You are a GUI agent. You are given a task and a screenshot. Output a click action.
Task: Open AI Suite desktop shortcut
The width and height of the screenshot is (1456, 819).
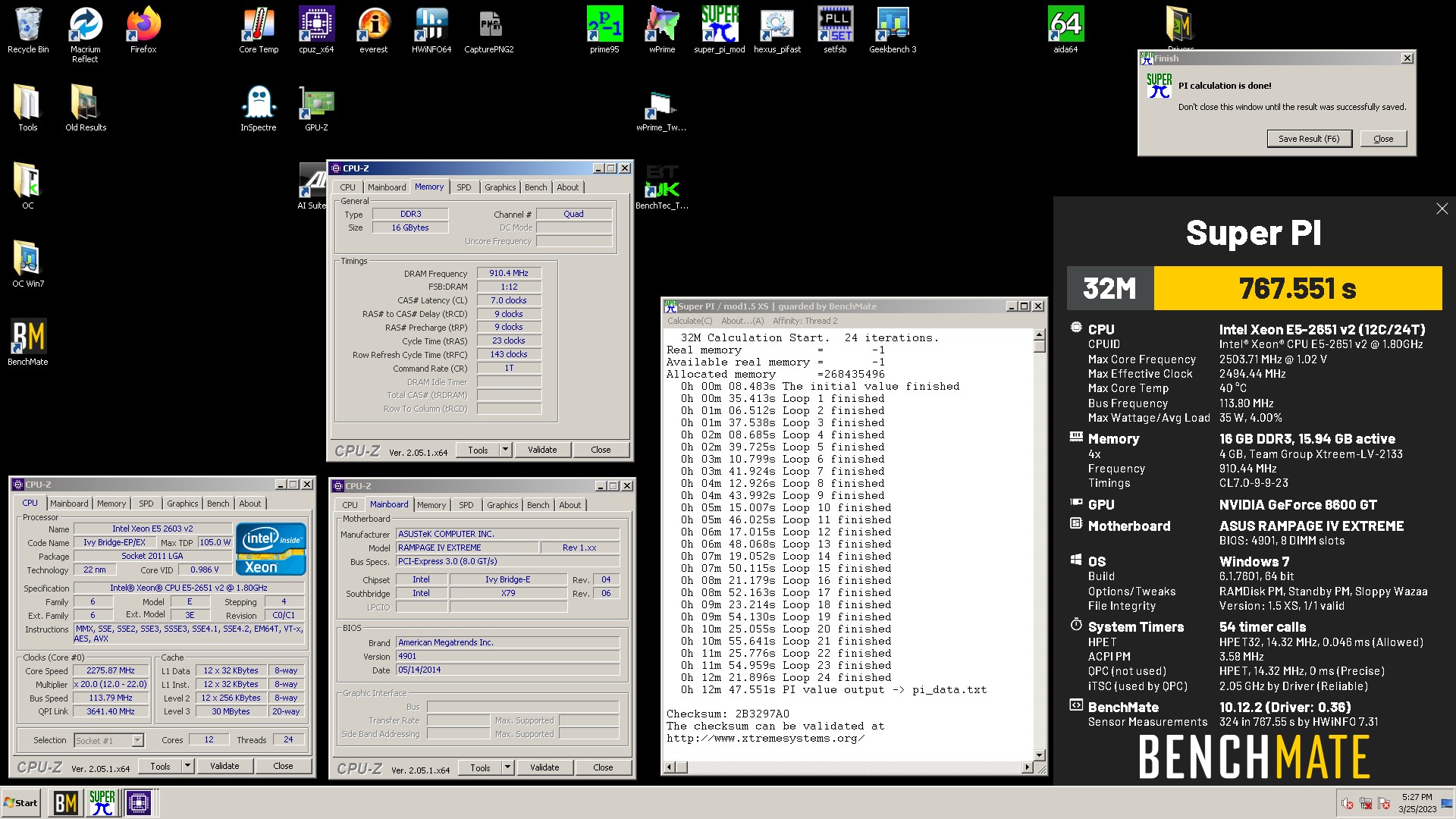[312, 187]
